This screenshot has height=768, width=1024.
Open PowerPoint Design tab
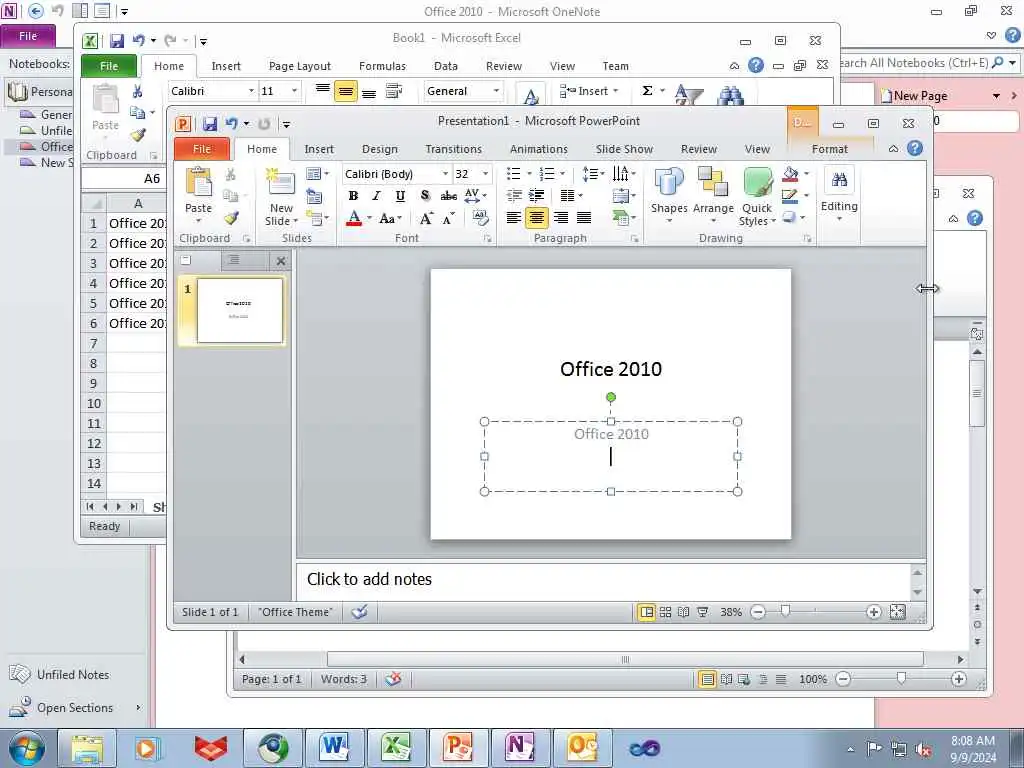click(379, 149)
